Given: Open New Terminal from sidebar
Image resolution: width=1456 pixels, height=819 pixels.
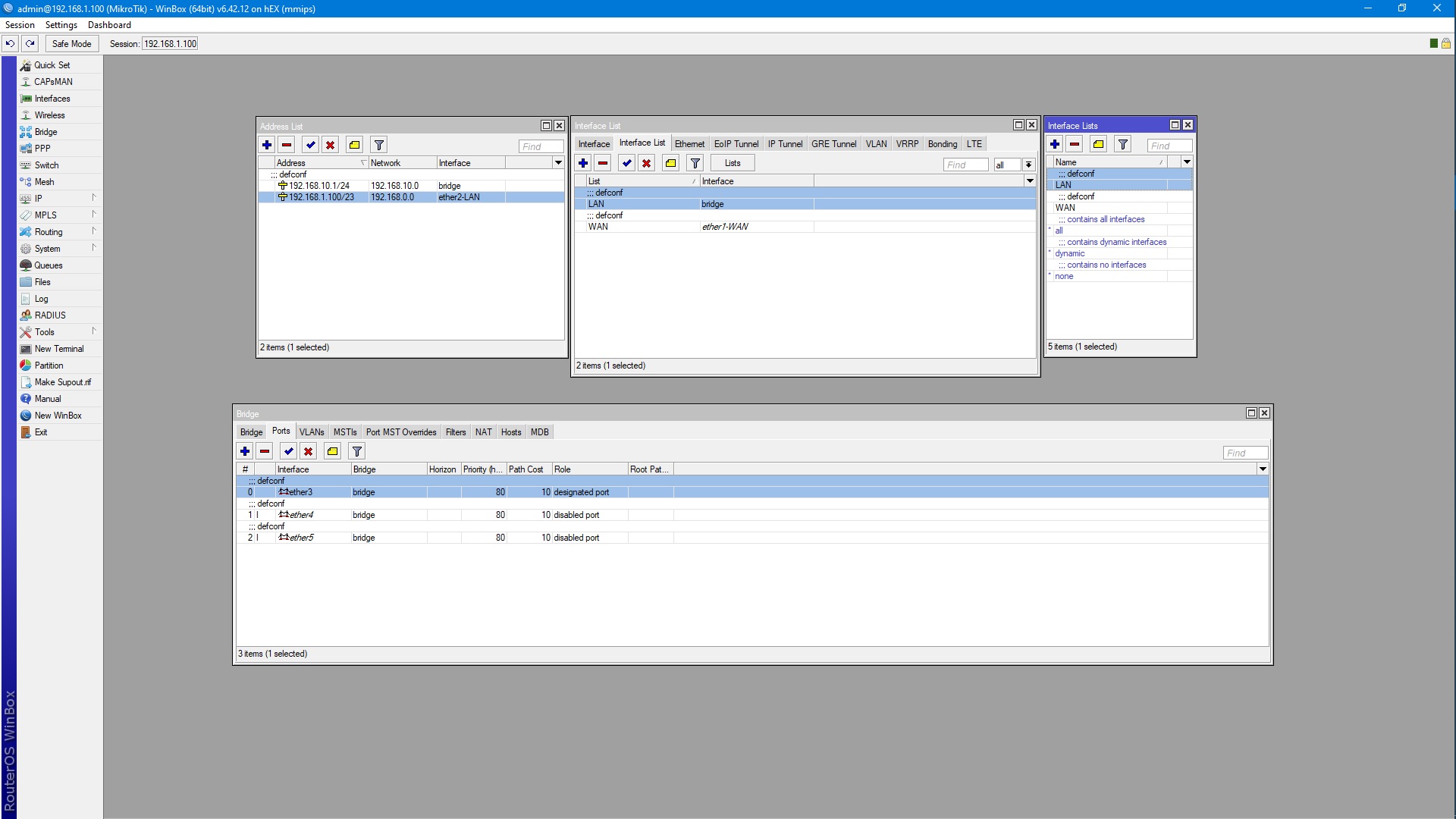Looking at the screenshot, I should 60,349.
